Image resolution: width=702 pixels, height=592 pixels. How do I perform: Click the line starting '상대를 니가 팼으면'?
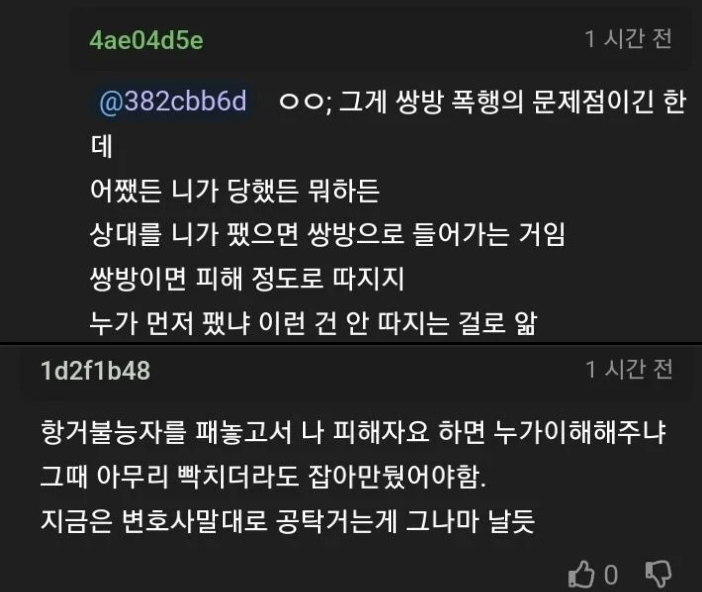[x=327, y=235]
